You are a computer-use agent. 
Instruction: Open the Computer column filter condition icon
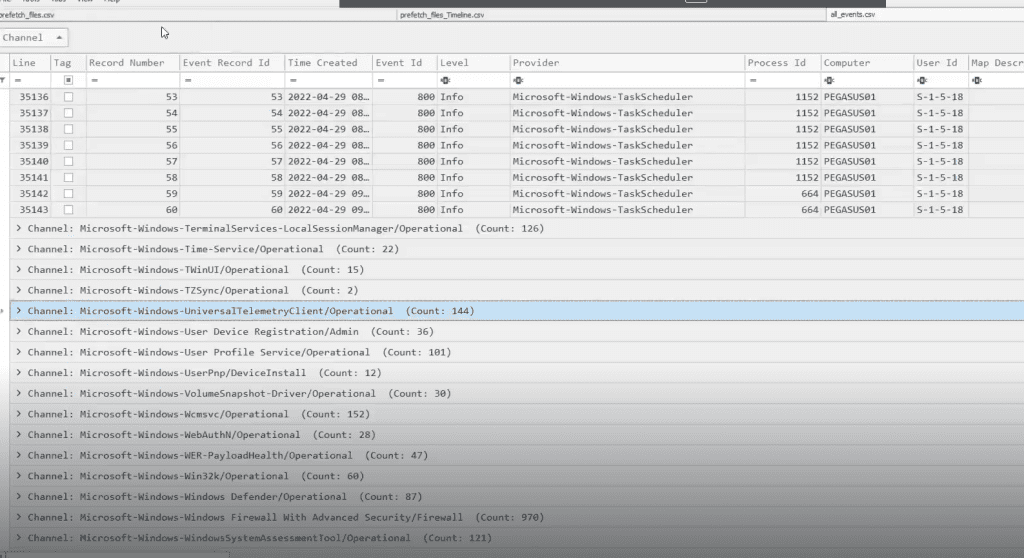829,80
